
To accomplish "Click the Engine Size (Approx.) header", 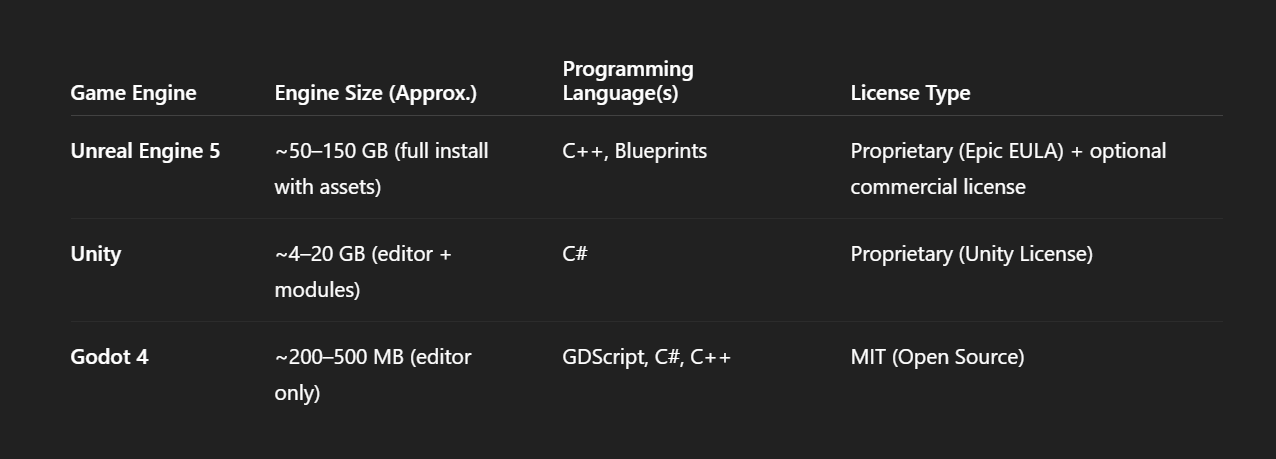I will [x=376, y=93].
